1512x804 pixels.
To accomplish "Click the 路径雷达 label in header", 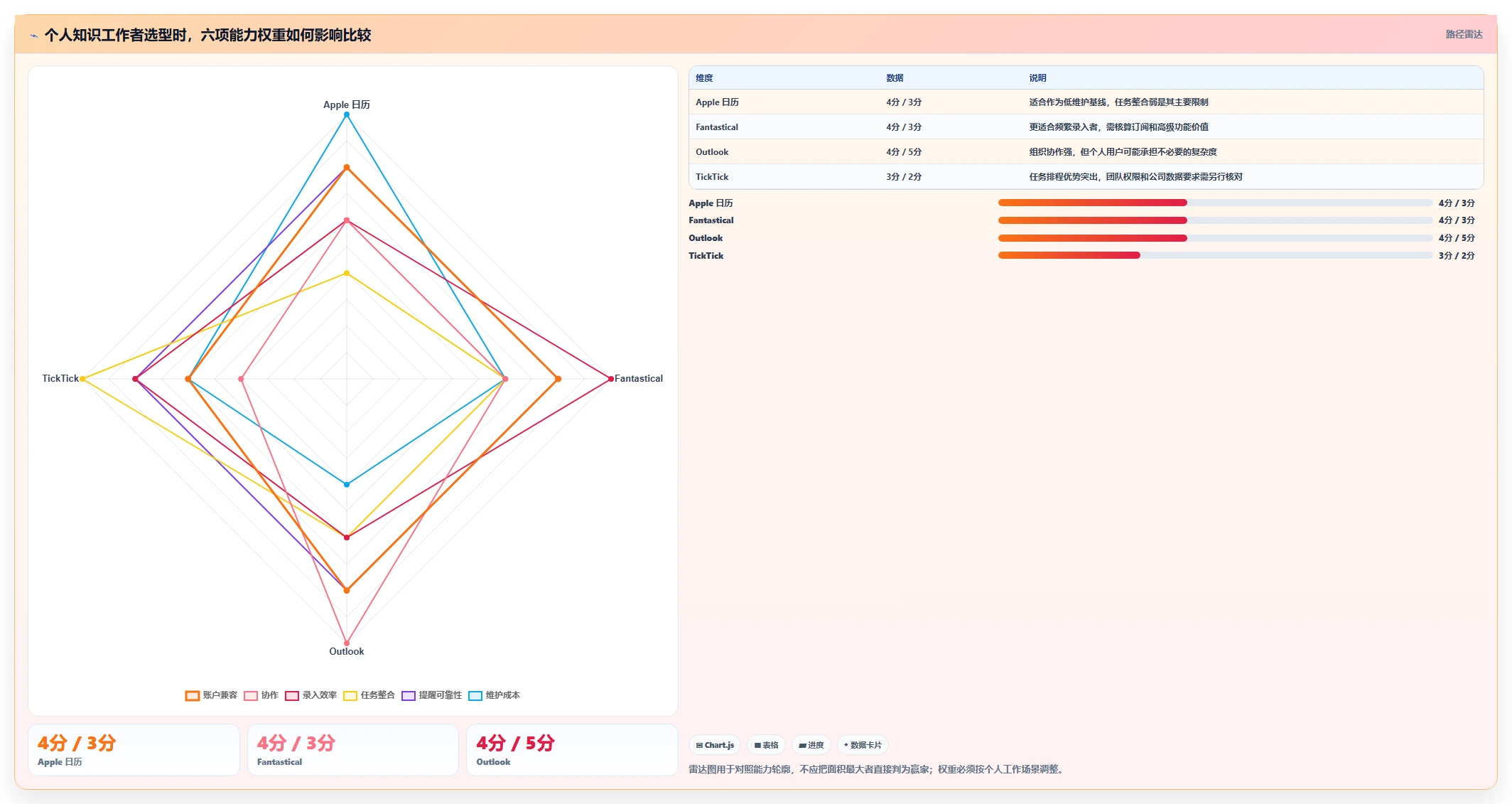I will [1464, 34].
